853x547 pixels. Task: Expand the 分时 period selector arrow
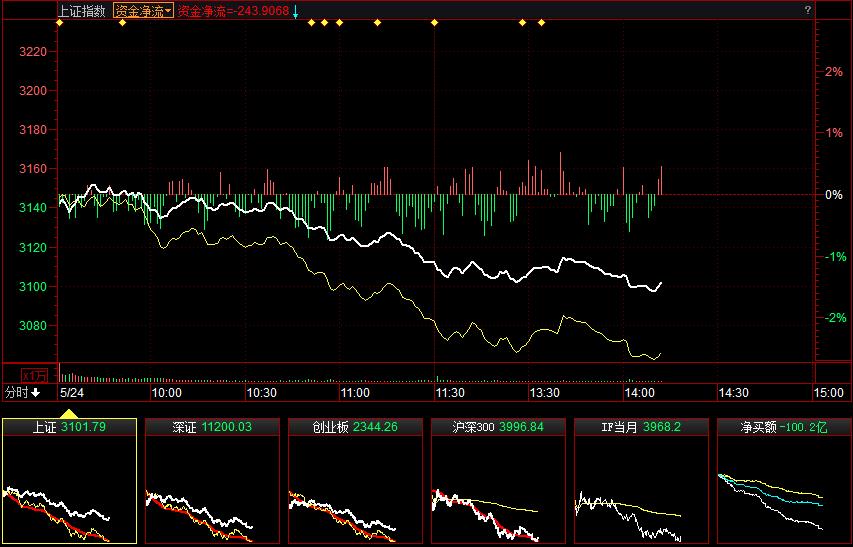pos(36,392)
